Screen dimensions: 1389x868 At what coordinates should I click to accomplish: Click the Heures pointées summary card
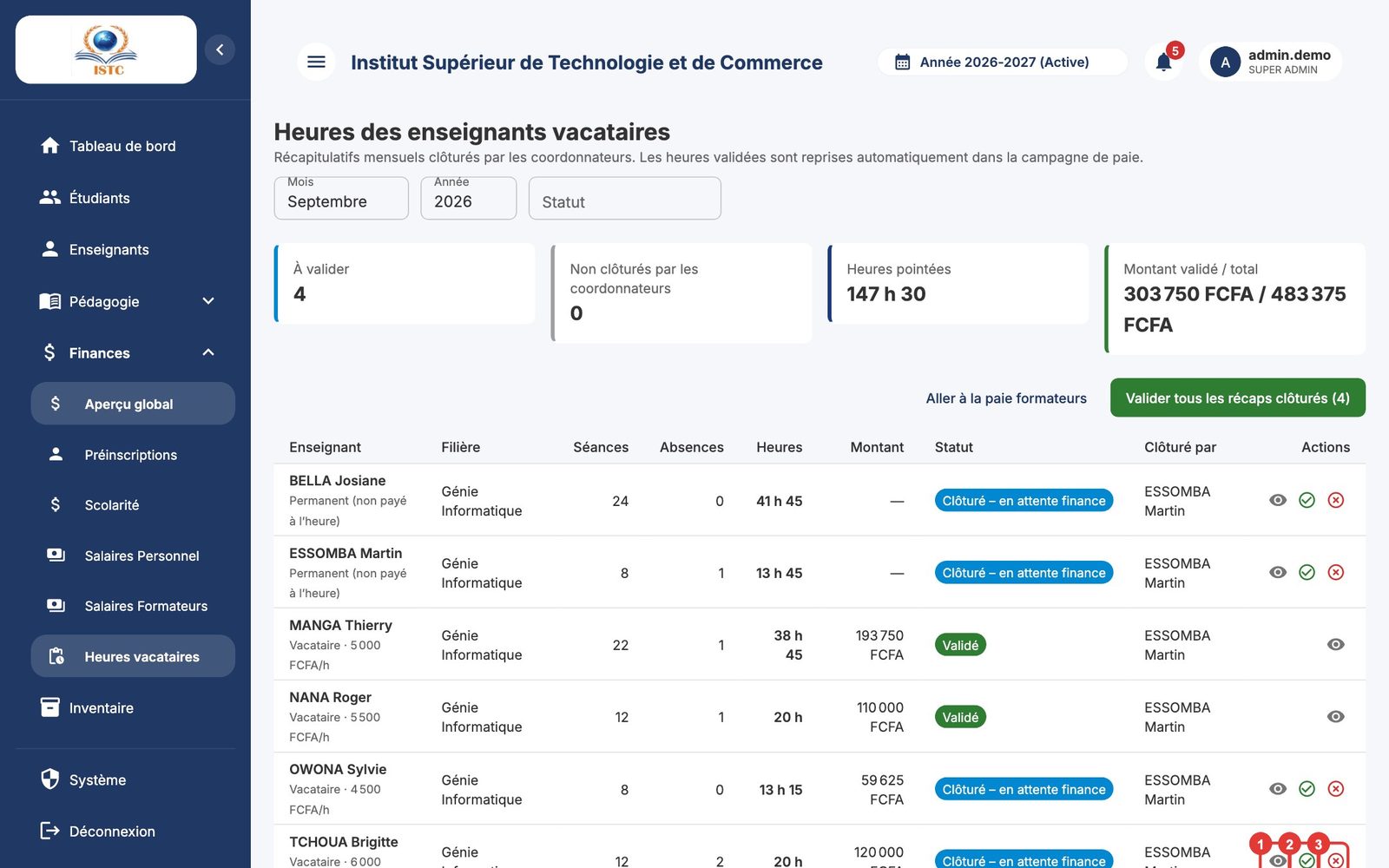[958, 284]
